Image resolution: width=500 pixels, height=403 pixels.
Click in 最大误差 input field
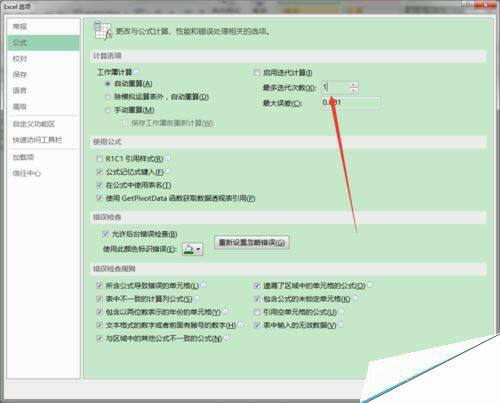click(x=350, y=103)
